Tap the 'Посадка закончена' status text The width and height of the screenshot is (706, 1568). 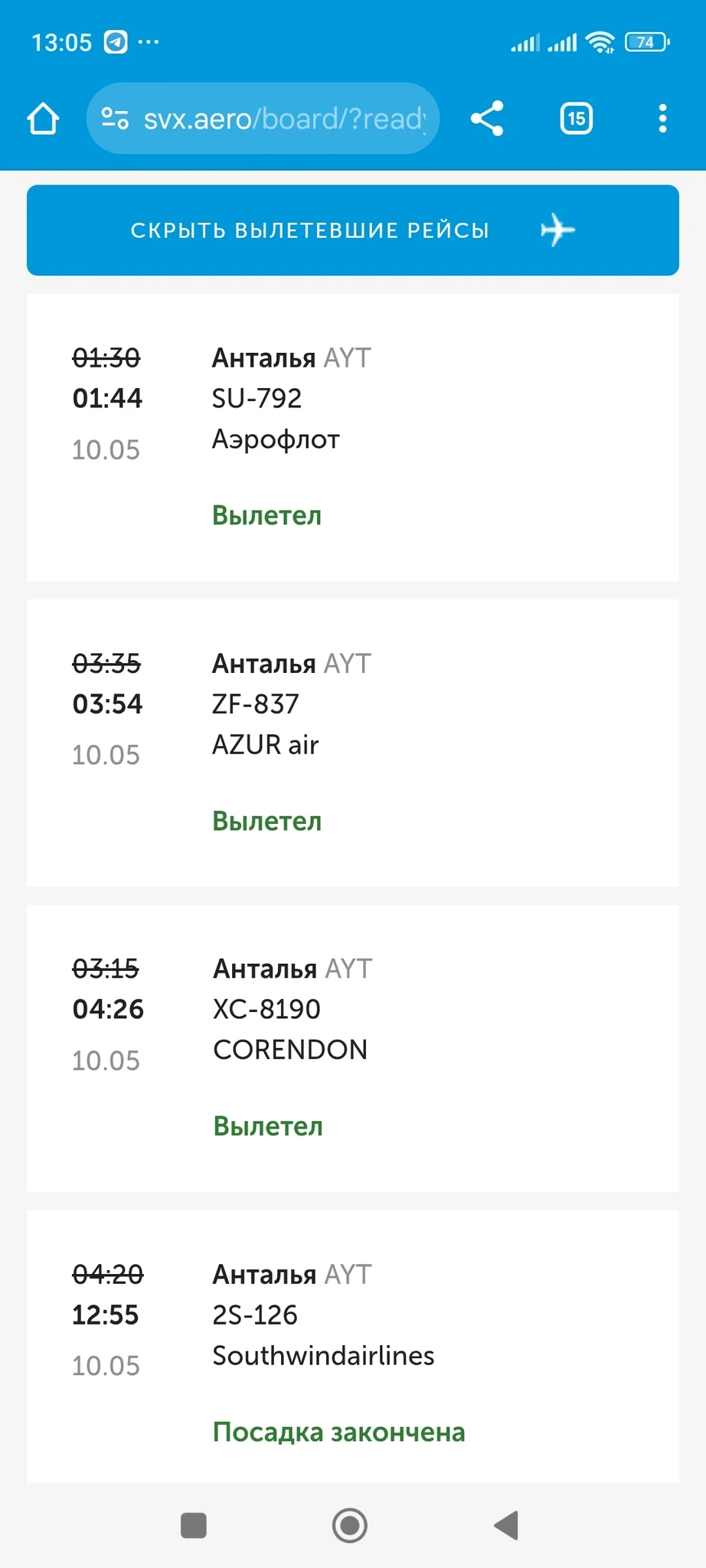[x=338, y=1432]
